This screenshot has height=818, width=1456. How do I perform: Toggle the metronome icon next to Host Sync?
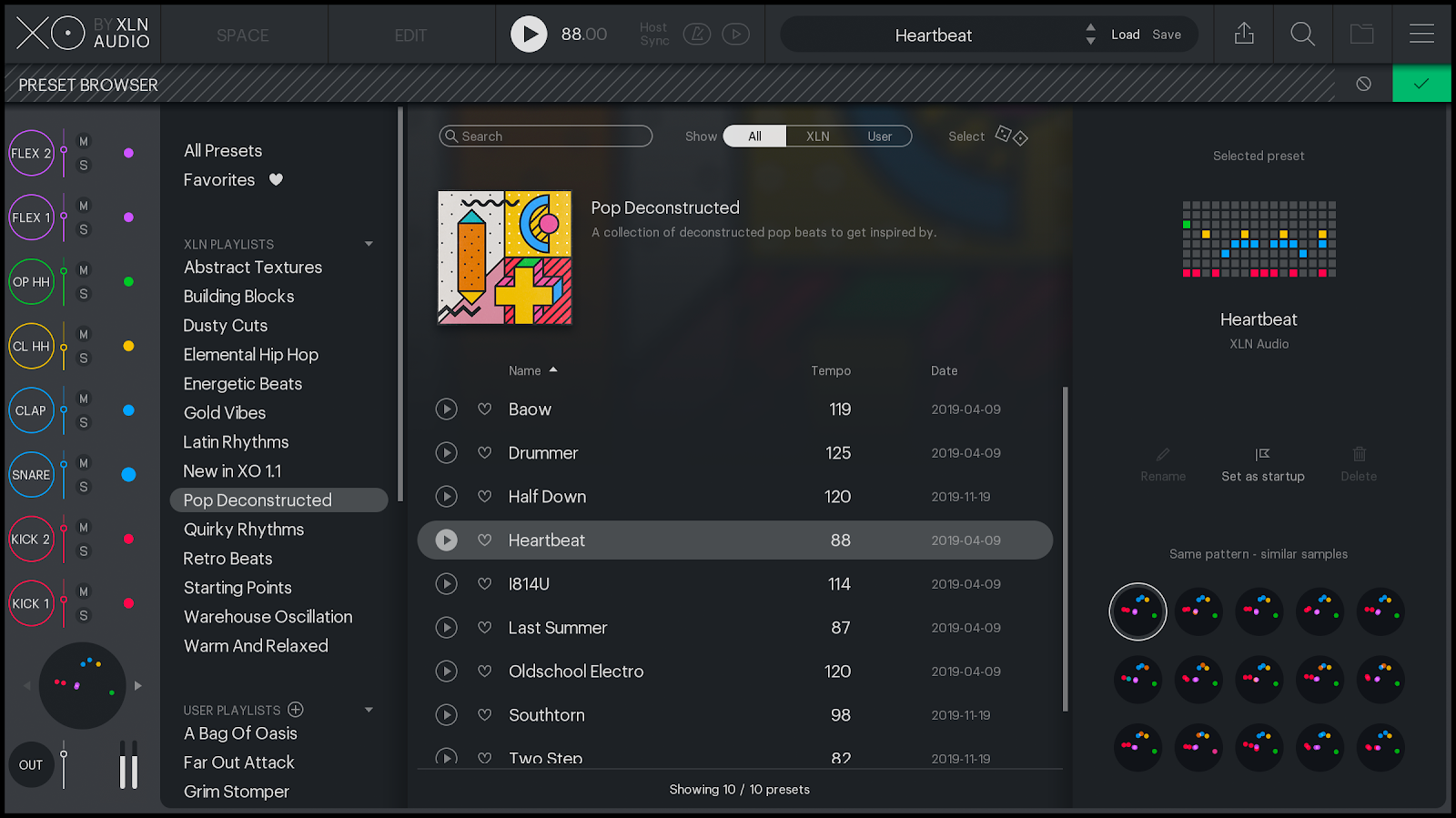point(697,35)
